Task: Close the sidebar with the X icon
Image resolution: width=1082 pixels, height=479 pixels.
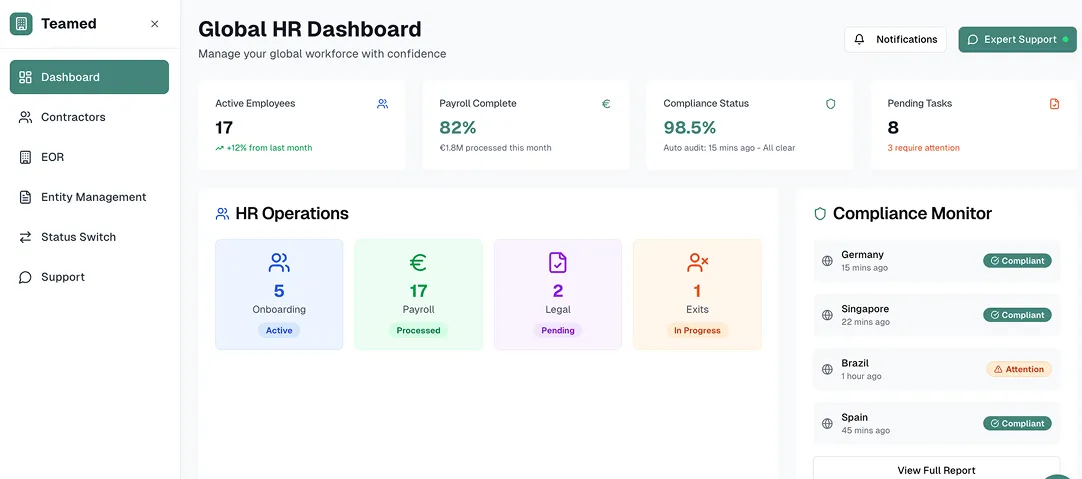Action: pyautogui.click(x=155, y=24)
